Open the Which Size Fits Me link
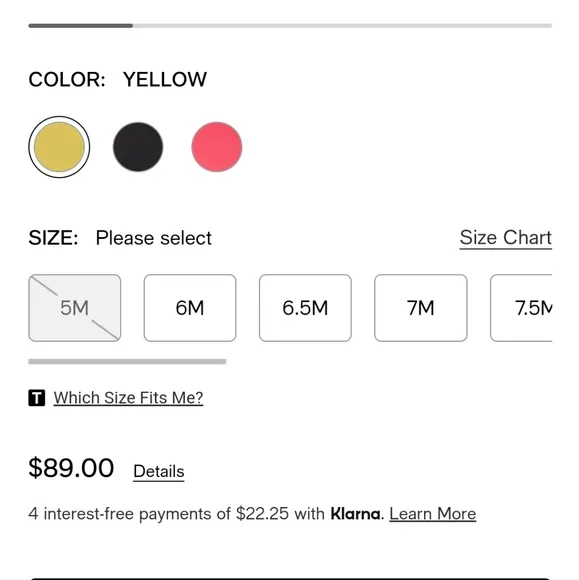 pos(128,398)
